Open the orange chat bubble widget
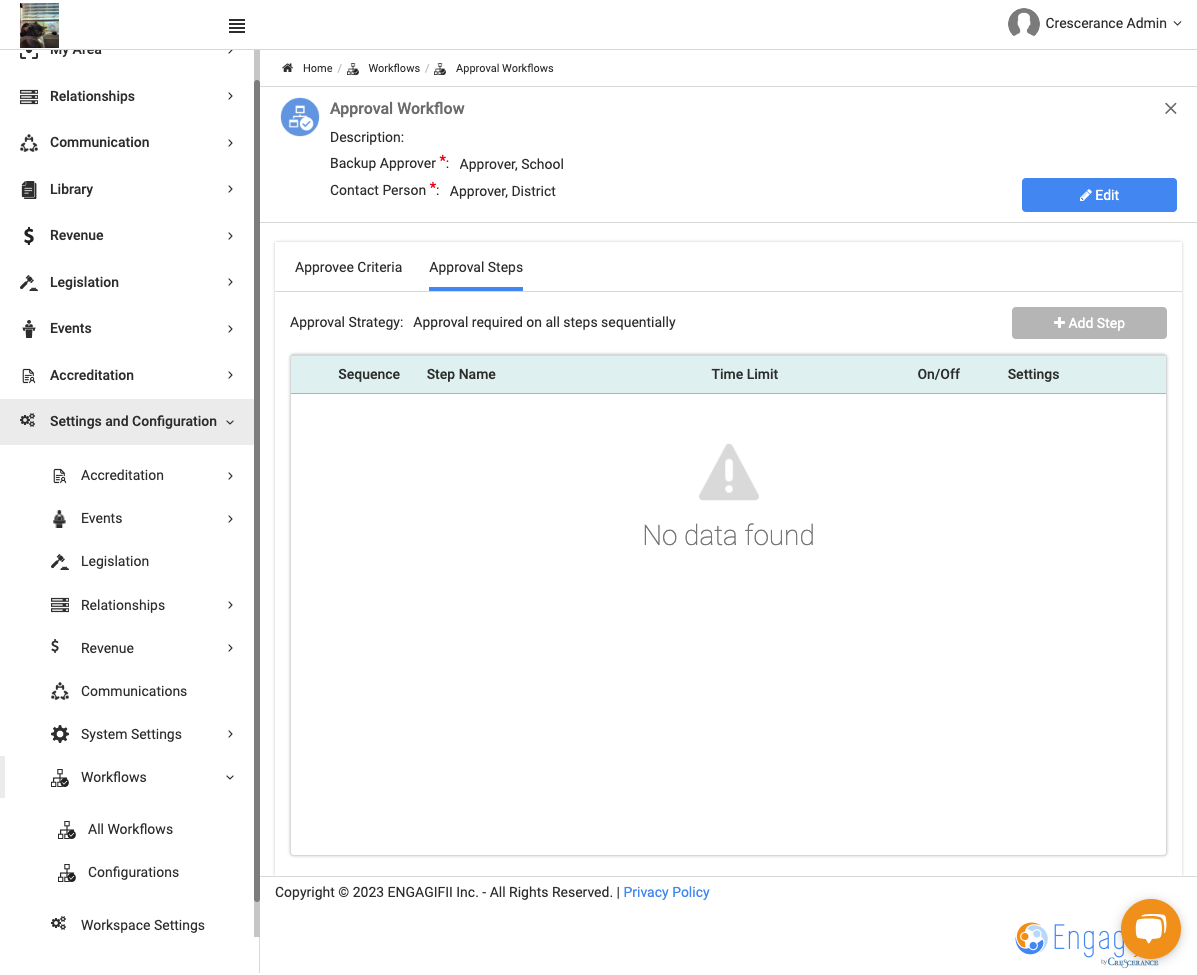The width and height of the screenshot is (1197, 975). point(1150,928)
